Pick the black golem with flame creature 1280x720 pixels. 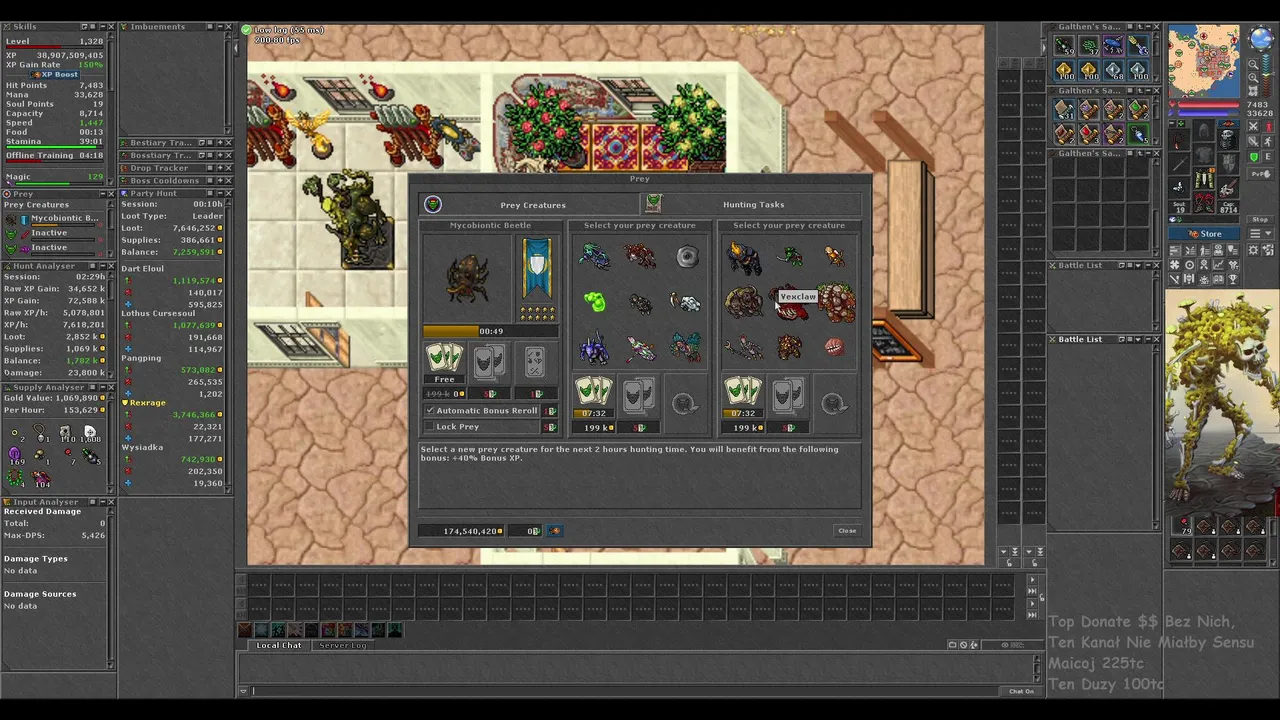click(x=742, y=258)
